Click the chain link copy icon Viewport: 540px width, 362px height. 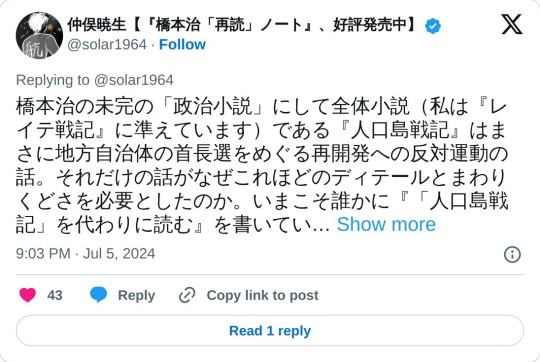pos(187,295)
